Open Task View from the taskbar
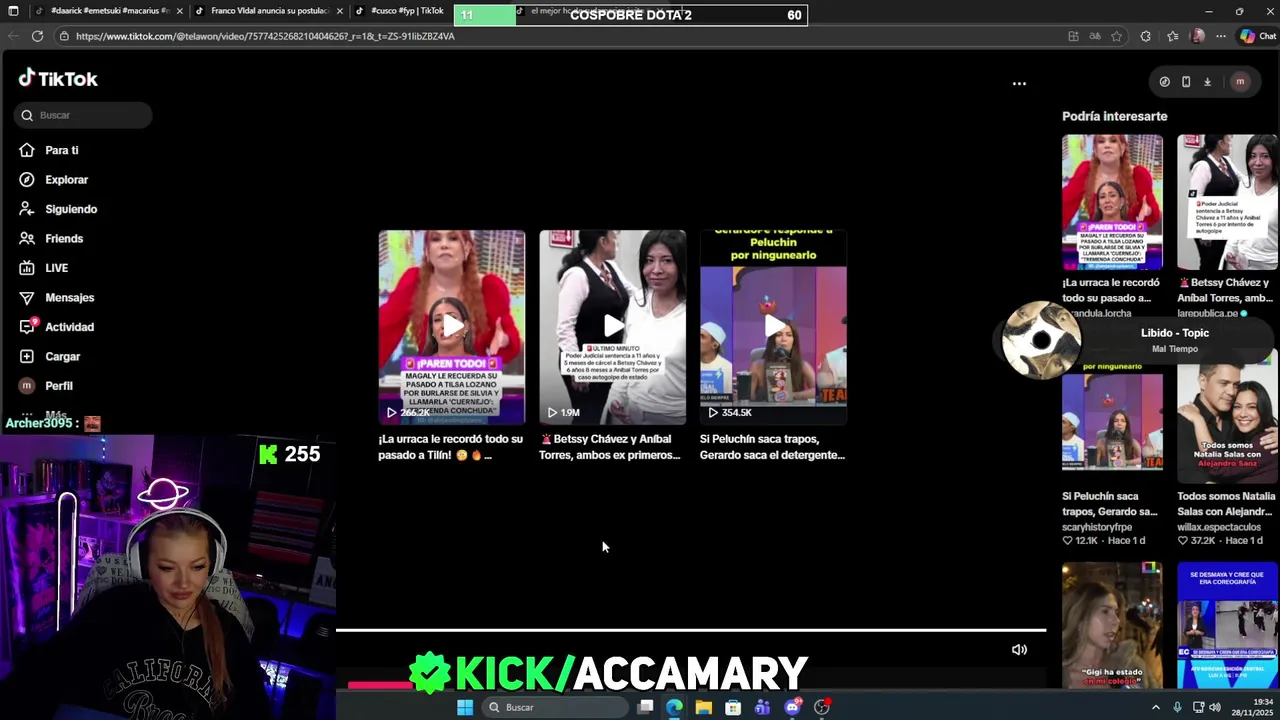This screenshot has height=720, width=1280. 646,707
